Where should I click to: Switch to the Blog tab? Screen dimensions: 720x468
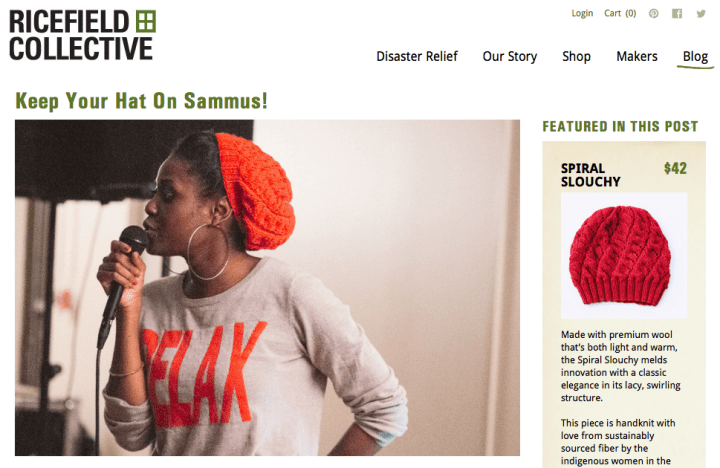695,56
